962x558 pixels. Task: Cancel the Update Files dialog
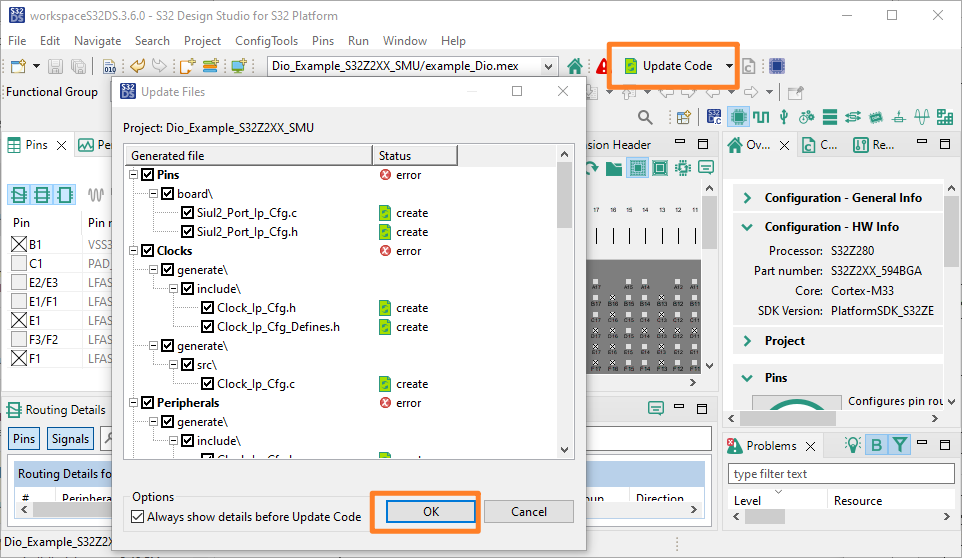pos(529,511)
